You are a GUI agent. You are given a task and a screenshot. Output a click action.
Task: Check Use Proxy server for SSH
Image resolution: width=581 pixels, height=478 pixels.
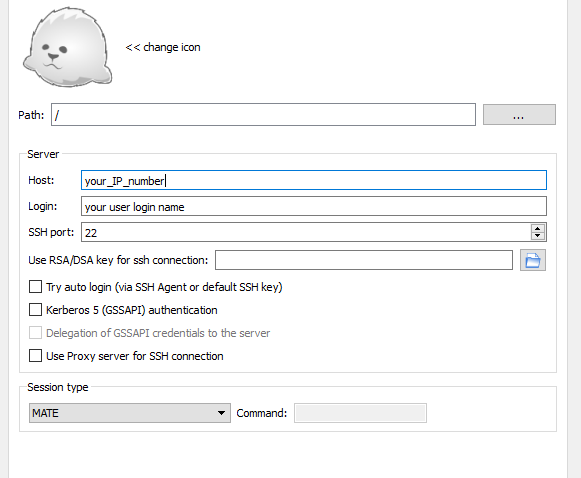35,356
